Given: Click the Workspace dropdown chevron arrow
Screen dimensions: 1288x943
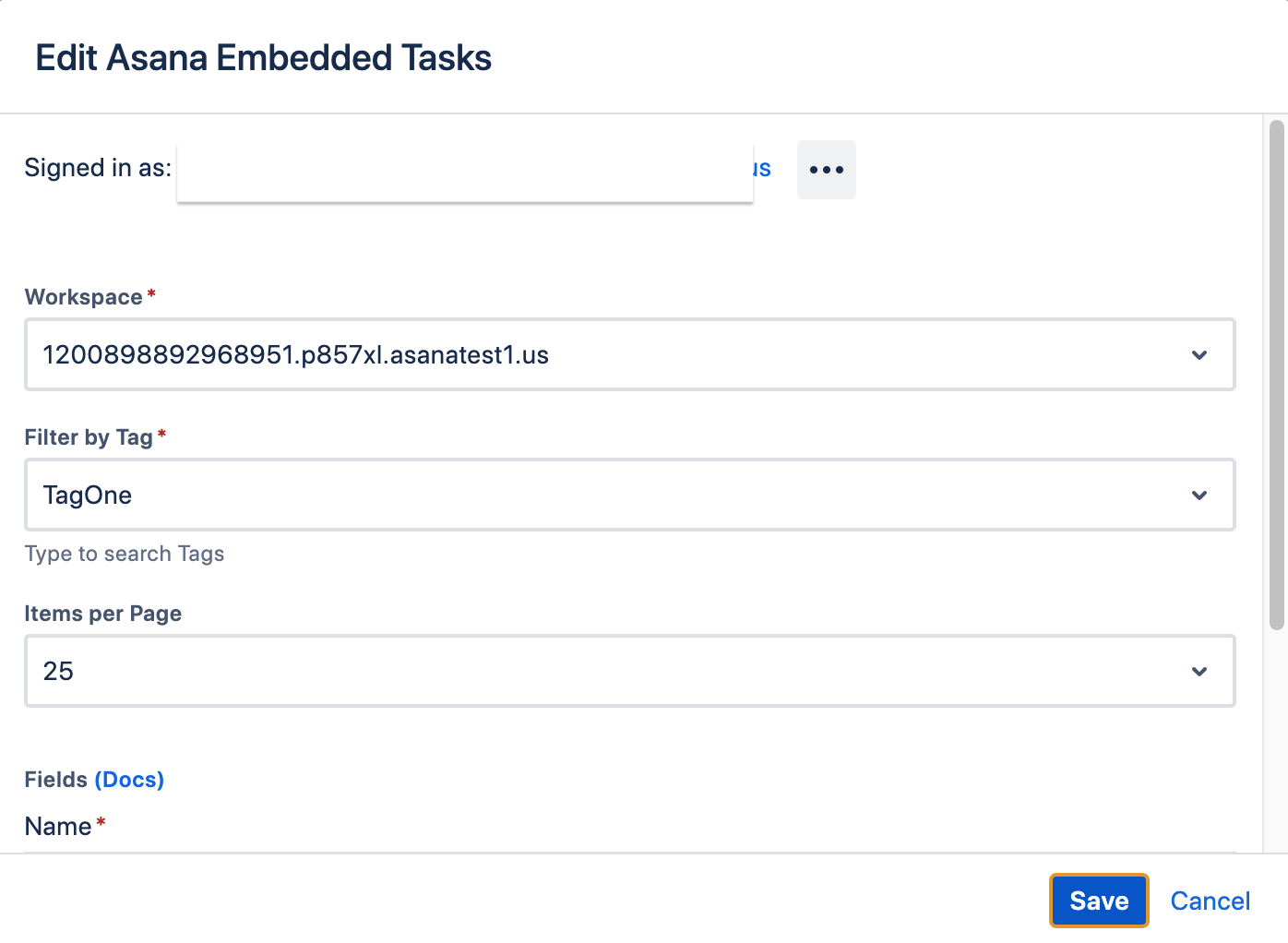Looking at the screenshot, I should (x=1199, y=355).
